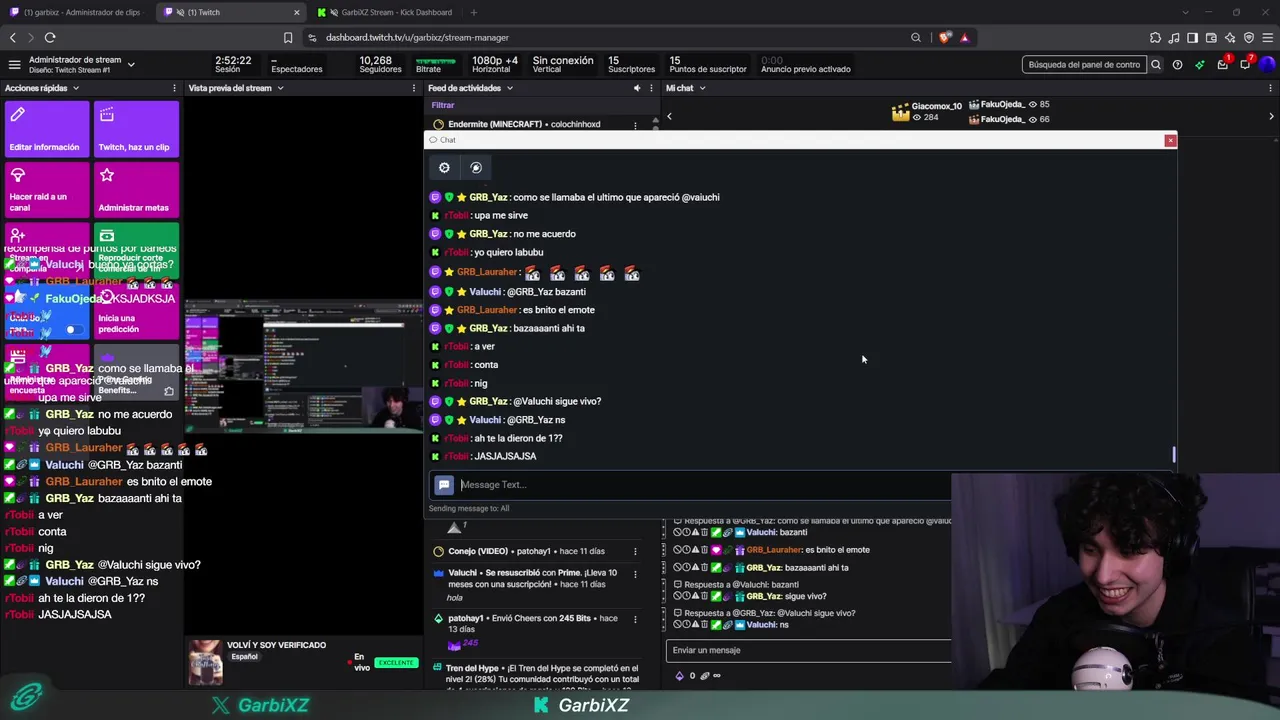Open the notifications inbox with red badge 1
1280x720 pixels.
point(1222,65)
